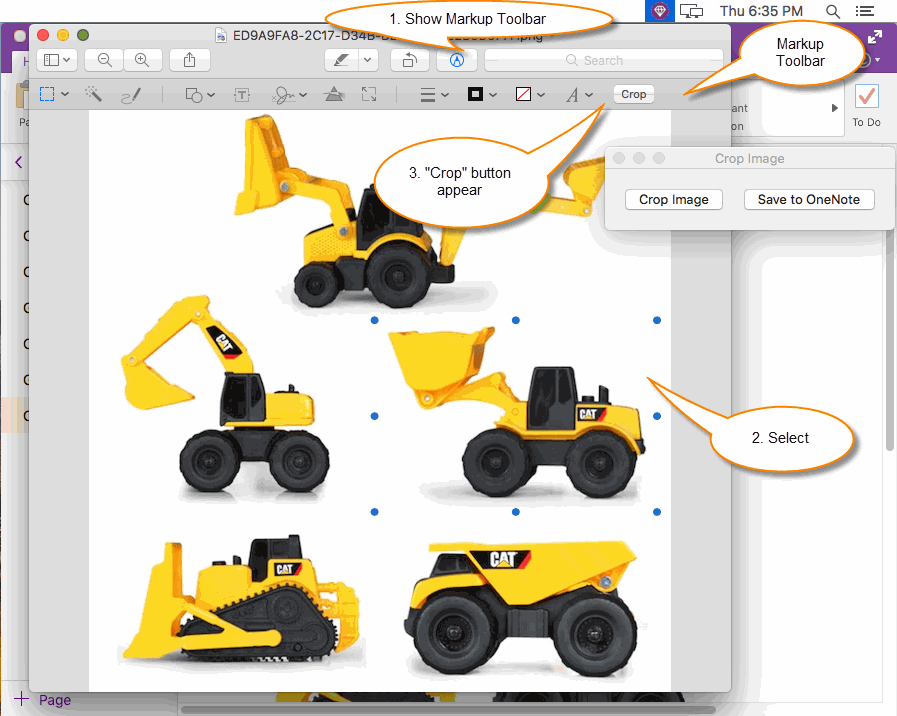Open the Border Color swatch
Viewport: 897px width, 716px height.
(482, 94)
